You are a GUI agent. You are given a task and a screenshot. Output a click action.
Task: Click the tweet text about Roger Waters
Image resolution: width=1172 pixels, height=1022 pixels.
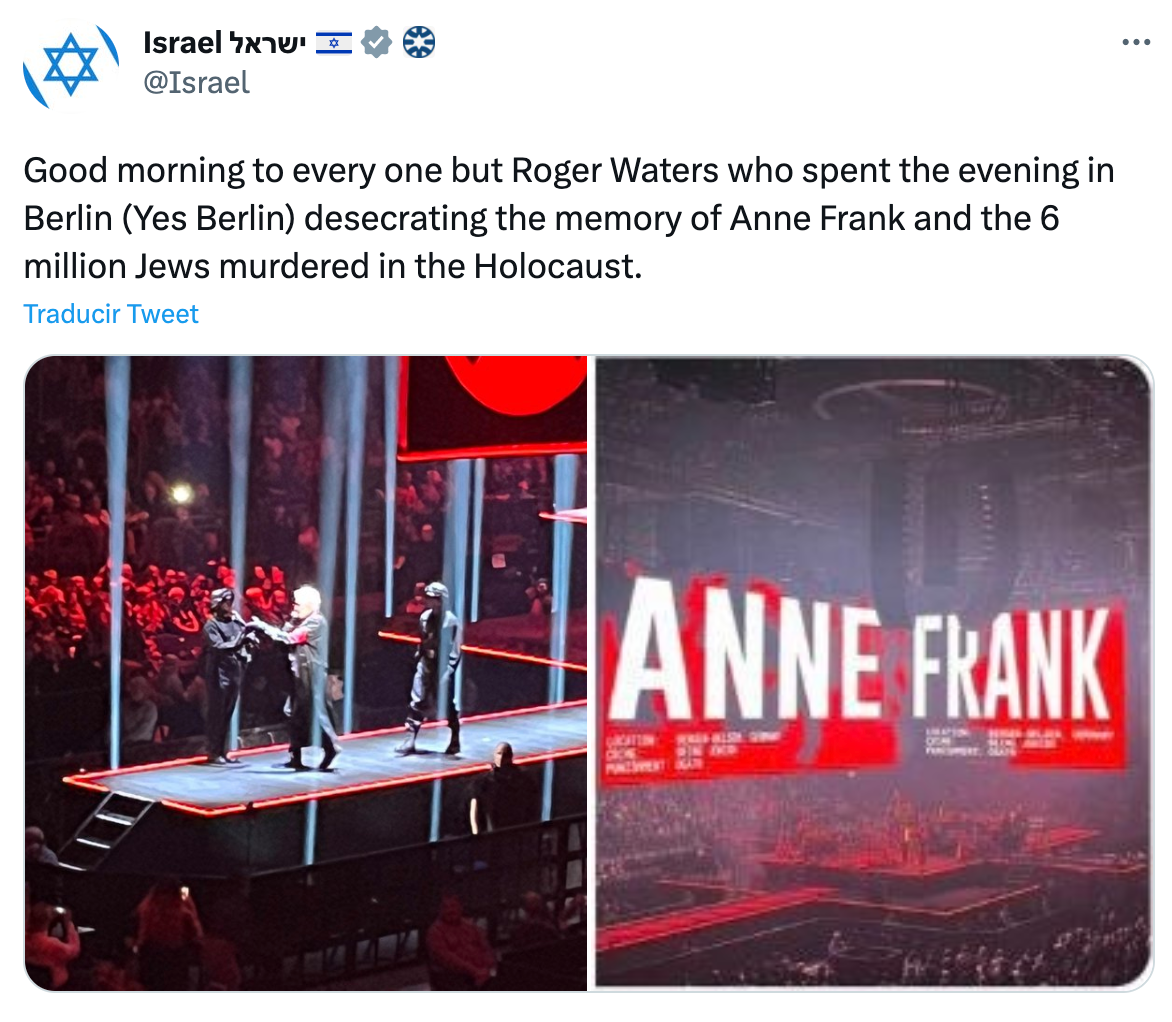[568, 217]
